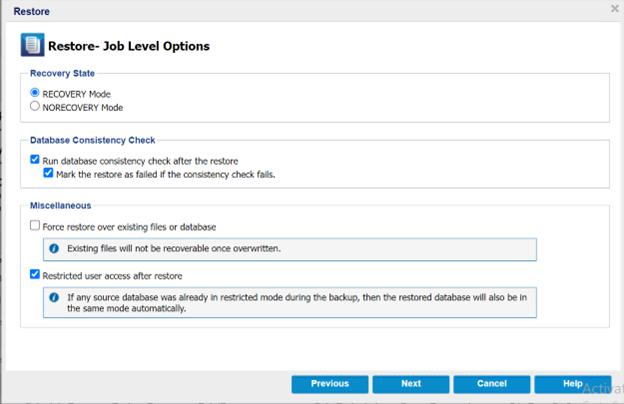Click the Restore title in the dialog bar
Viewport: 624px width, 404px height.
coord(31,12)
